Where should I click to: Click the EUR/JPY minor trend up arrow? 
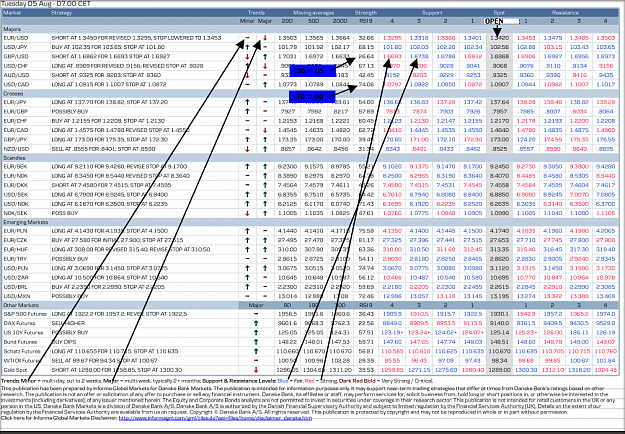[247, 102]
